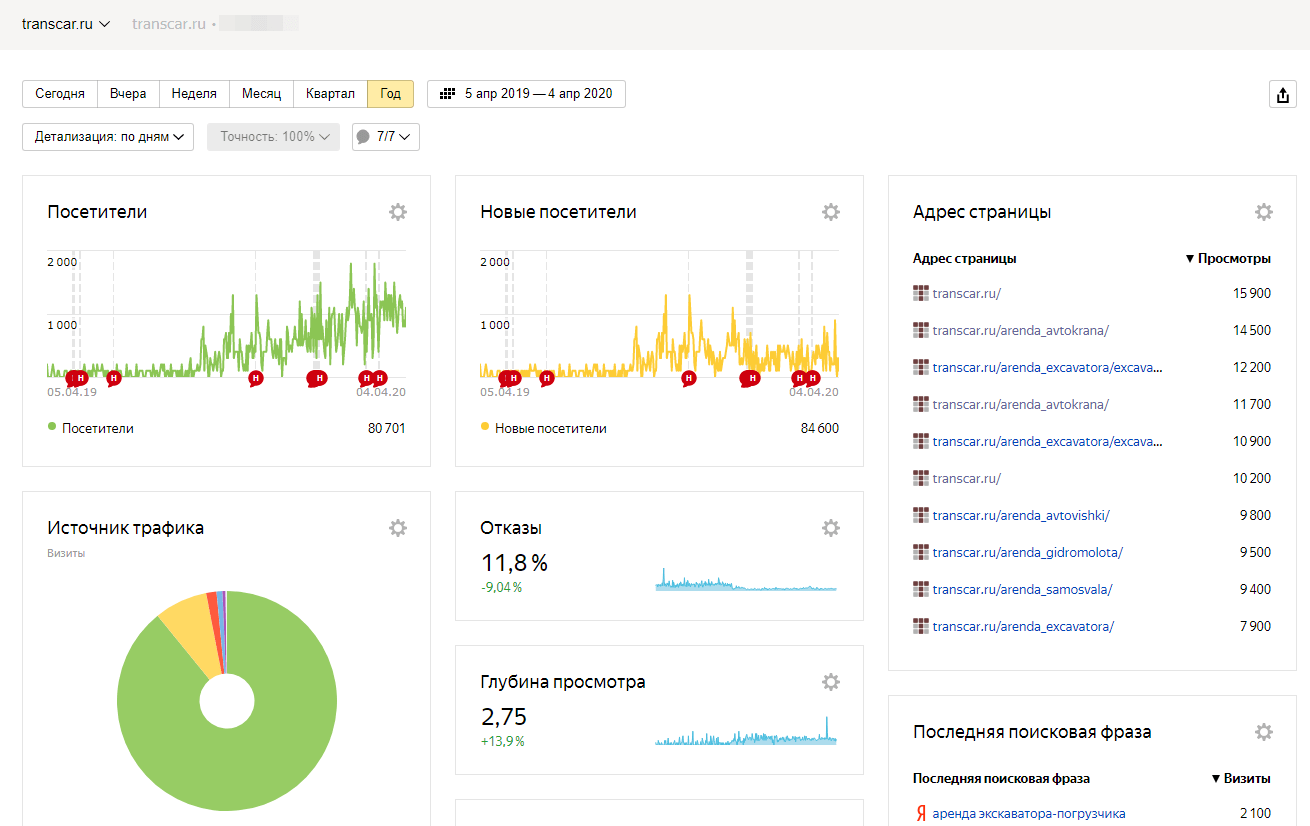
Task: Open the Точность: 100% dropdown
Action: click(x=273, y=137)
